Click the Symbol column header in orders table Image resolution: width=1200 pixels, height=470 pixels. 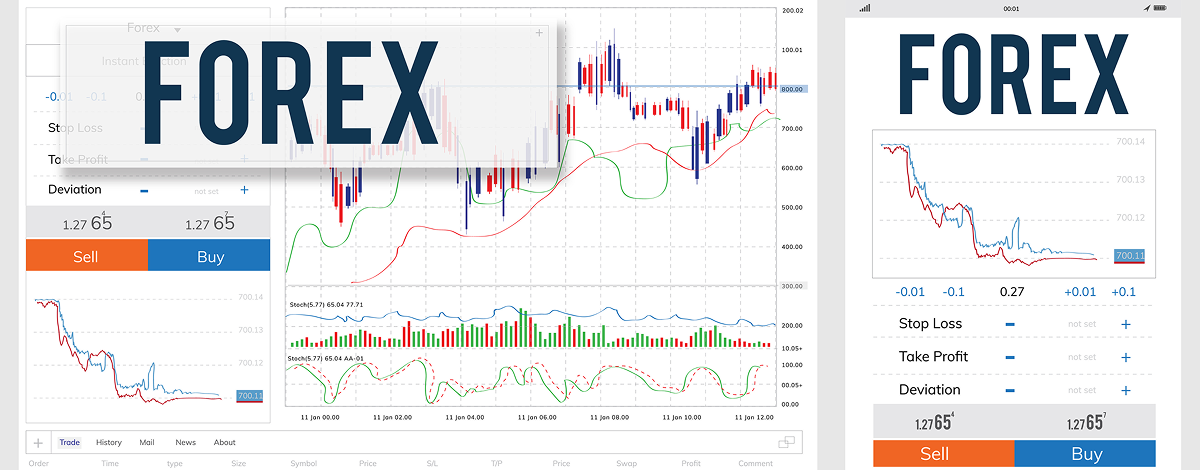click(x=303, y=463)
